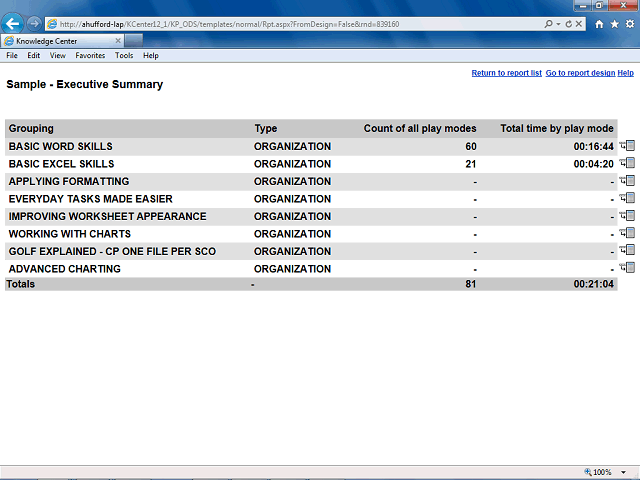This screenshot has width=640, height=480.
Task: Click Count of all play modes header
Action: point(420,128)
